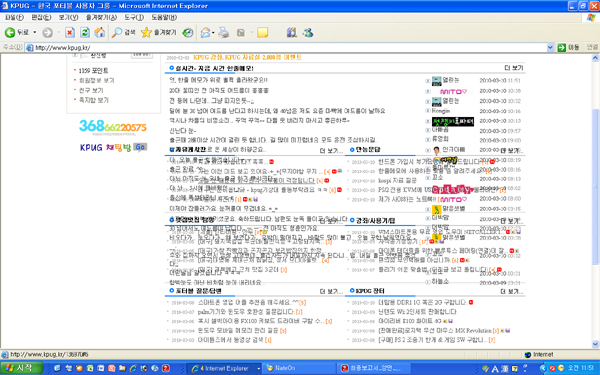Click the page vertical scrollbar down arrow

point(595,344)
